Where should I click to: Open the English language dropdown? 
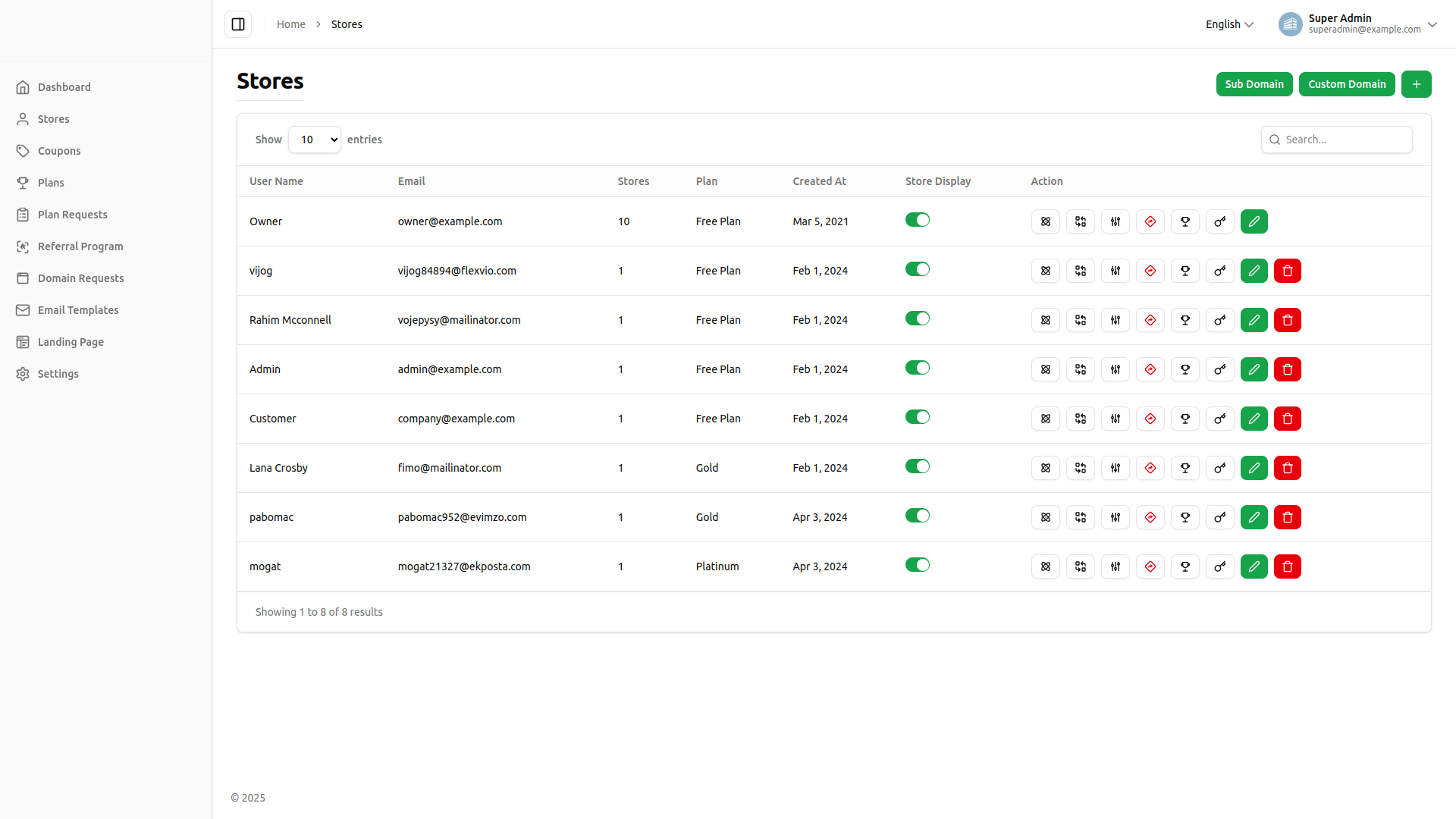coord(1228,24)
